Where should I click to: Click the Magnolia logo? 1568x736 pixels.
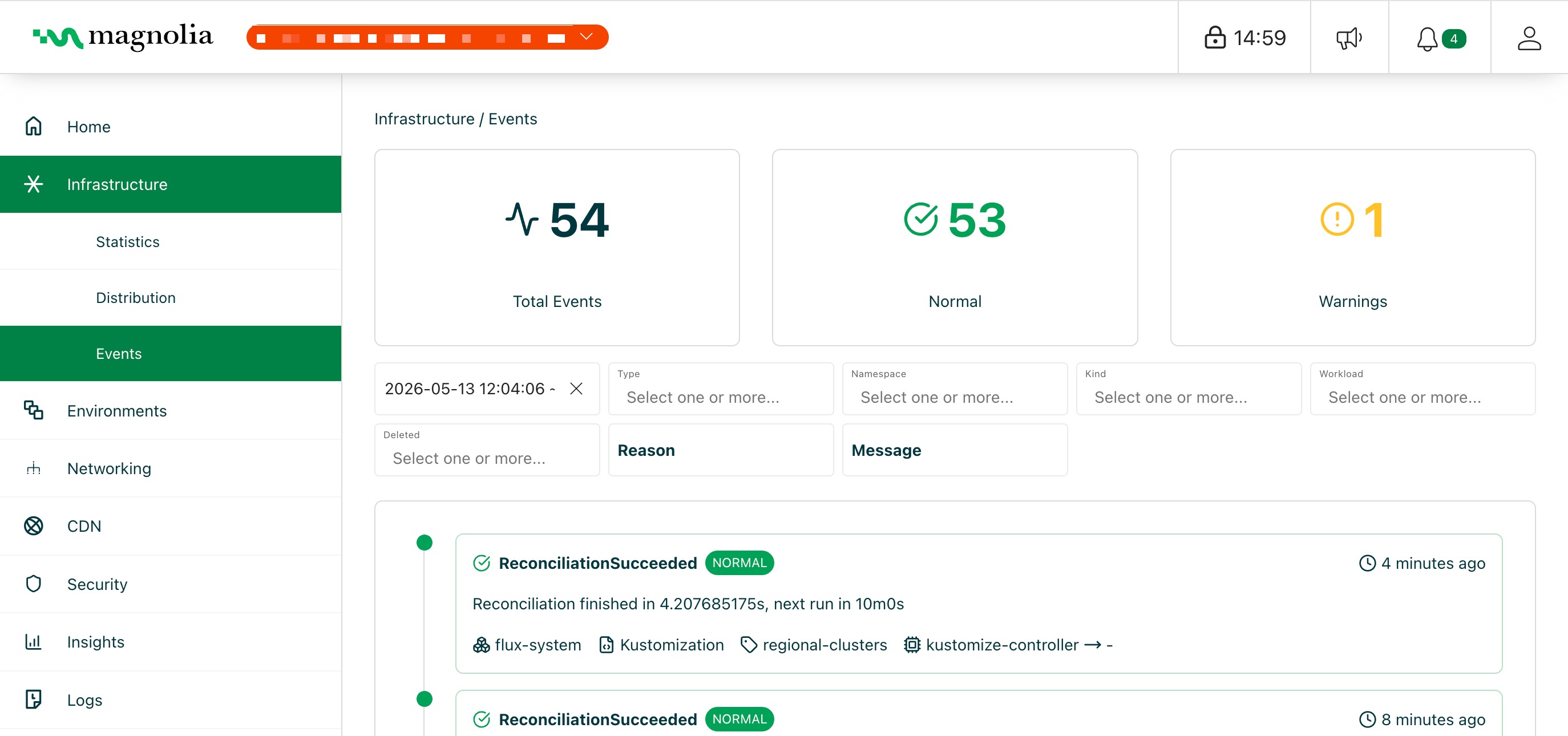pos(123,37)
